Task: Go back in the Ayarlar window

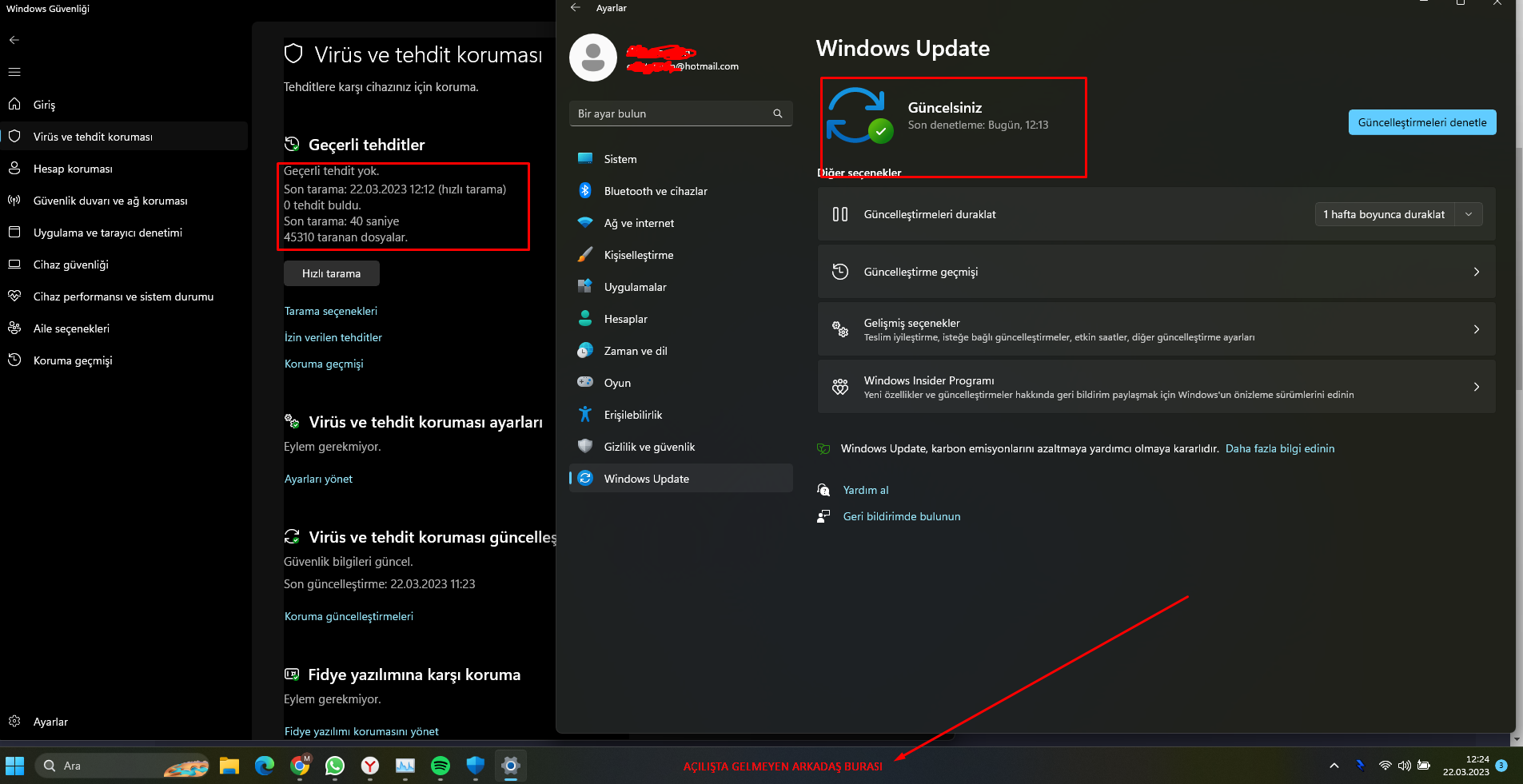Action: (x=576, y=8)
